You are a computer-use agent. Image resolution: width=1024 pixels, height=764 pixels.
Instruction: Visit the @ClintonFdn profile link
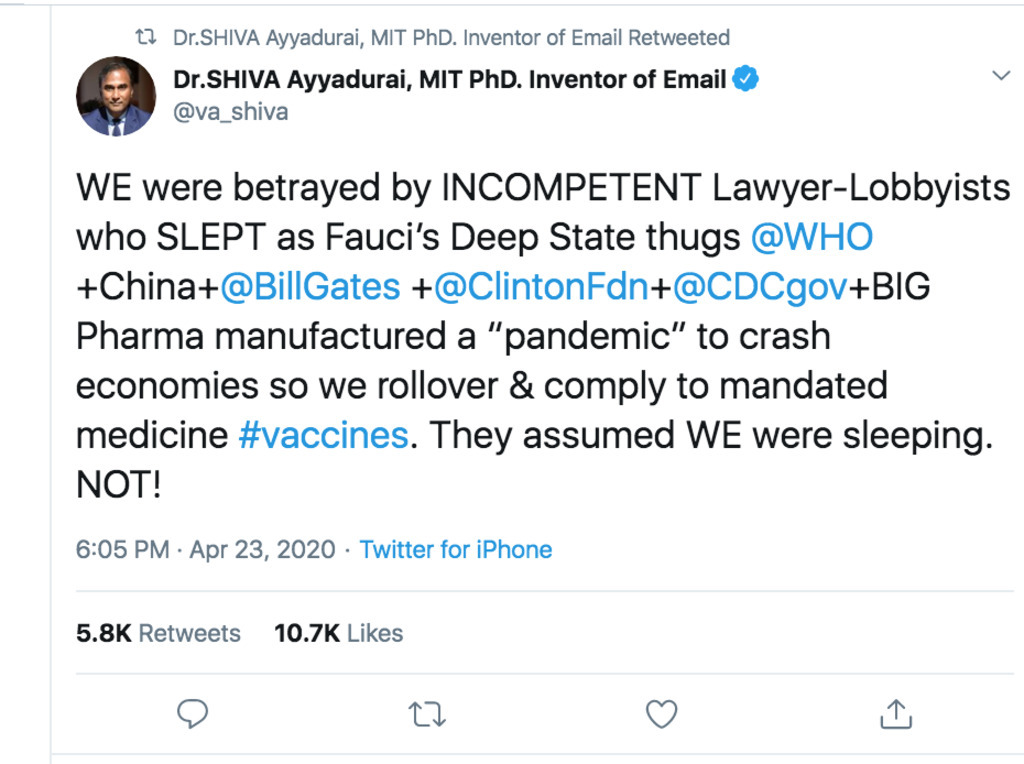[x=541, y=287]
